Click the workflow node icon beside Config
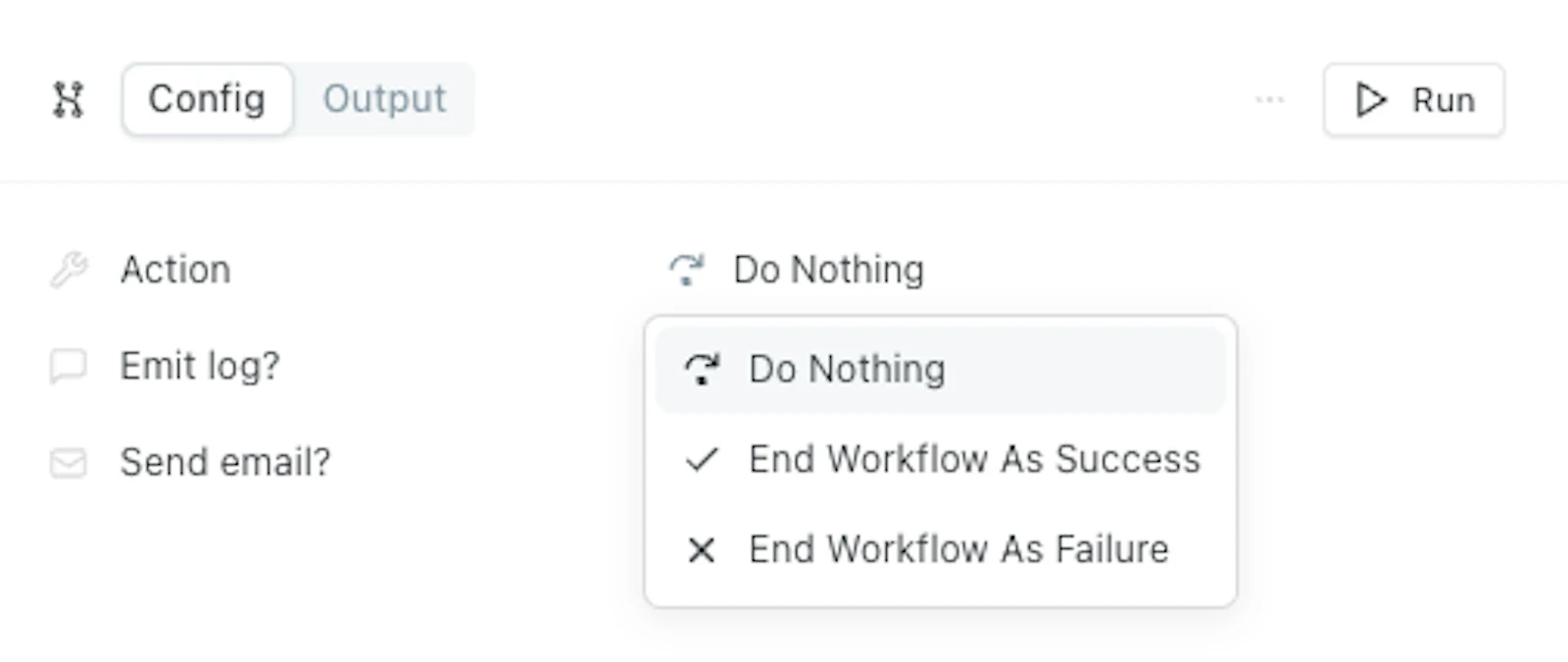Viewport: 1568px width, 662px height. tap(68, 99)
